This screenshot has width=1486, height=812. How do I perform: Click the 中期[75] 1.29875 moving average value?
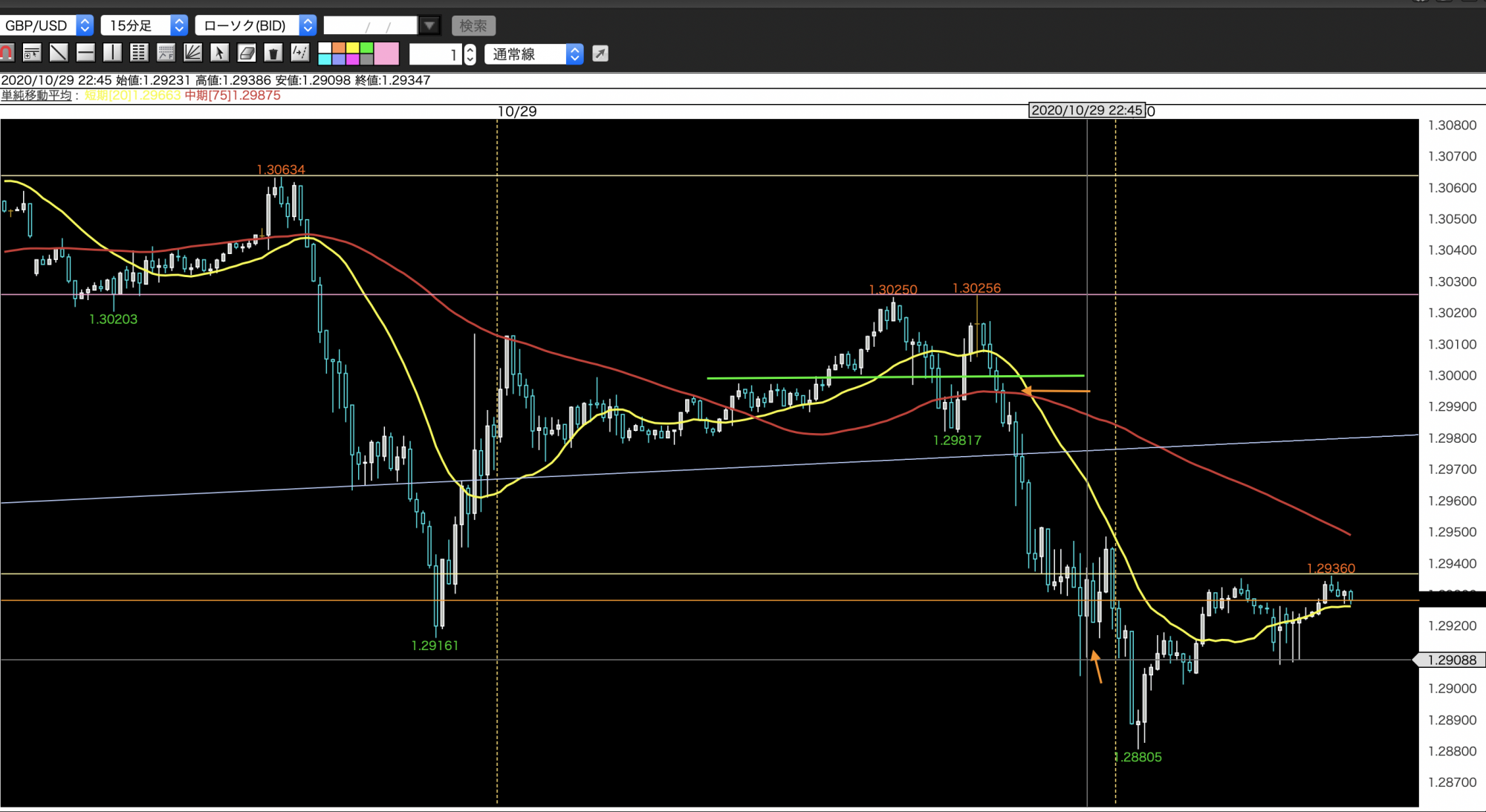(233, 95)
